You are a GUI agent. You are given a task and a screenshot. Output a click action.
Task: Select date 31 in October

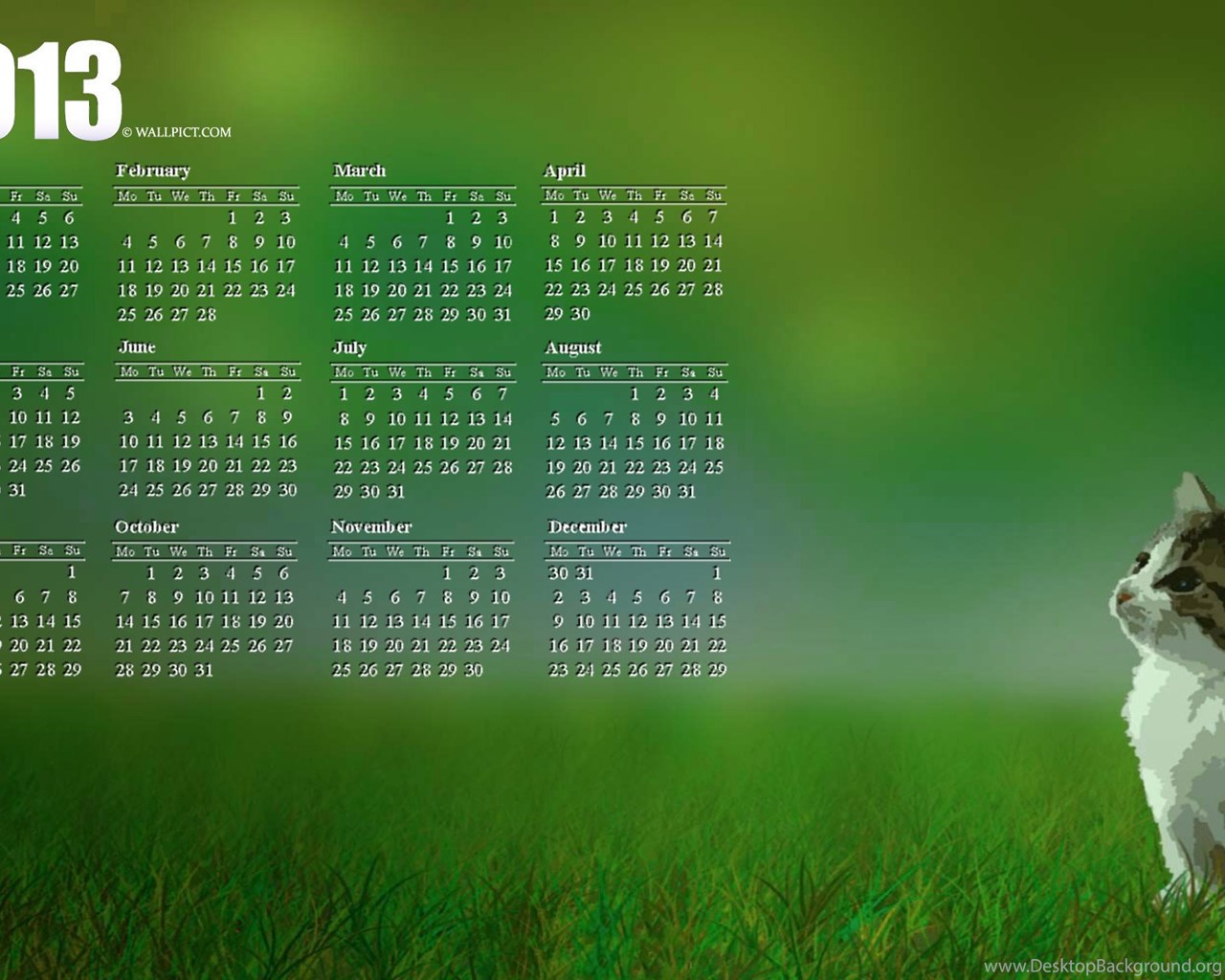click(204, 671)
